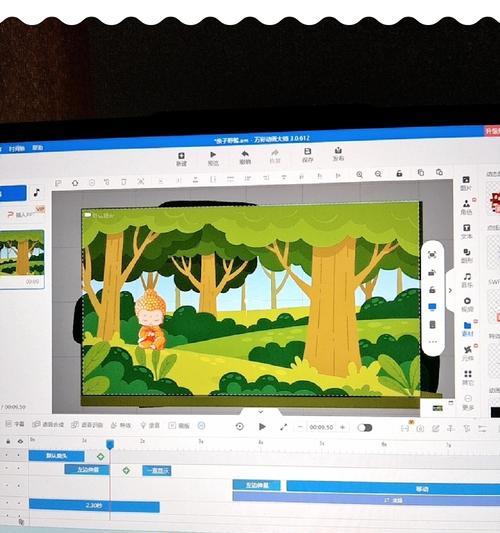Collapse the timeline with the downward chevron
Screen dimensions: 500x533
coord(261,412)
